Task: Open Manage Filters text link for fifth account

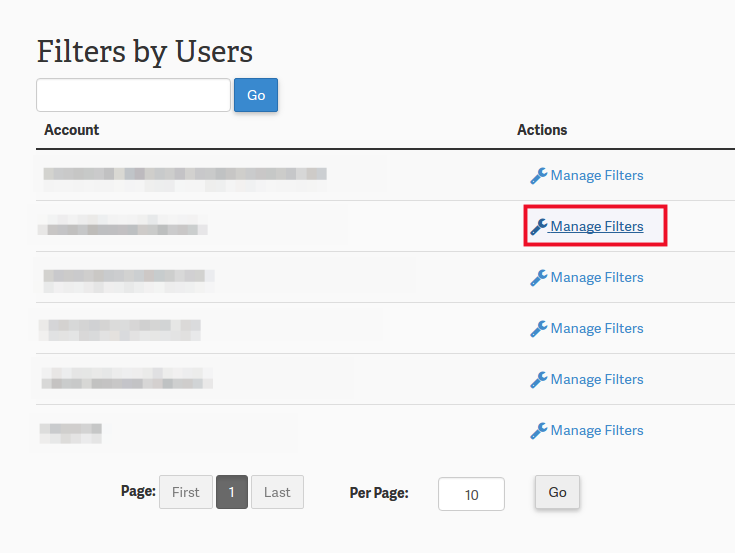Action: click(597, 380)
